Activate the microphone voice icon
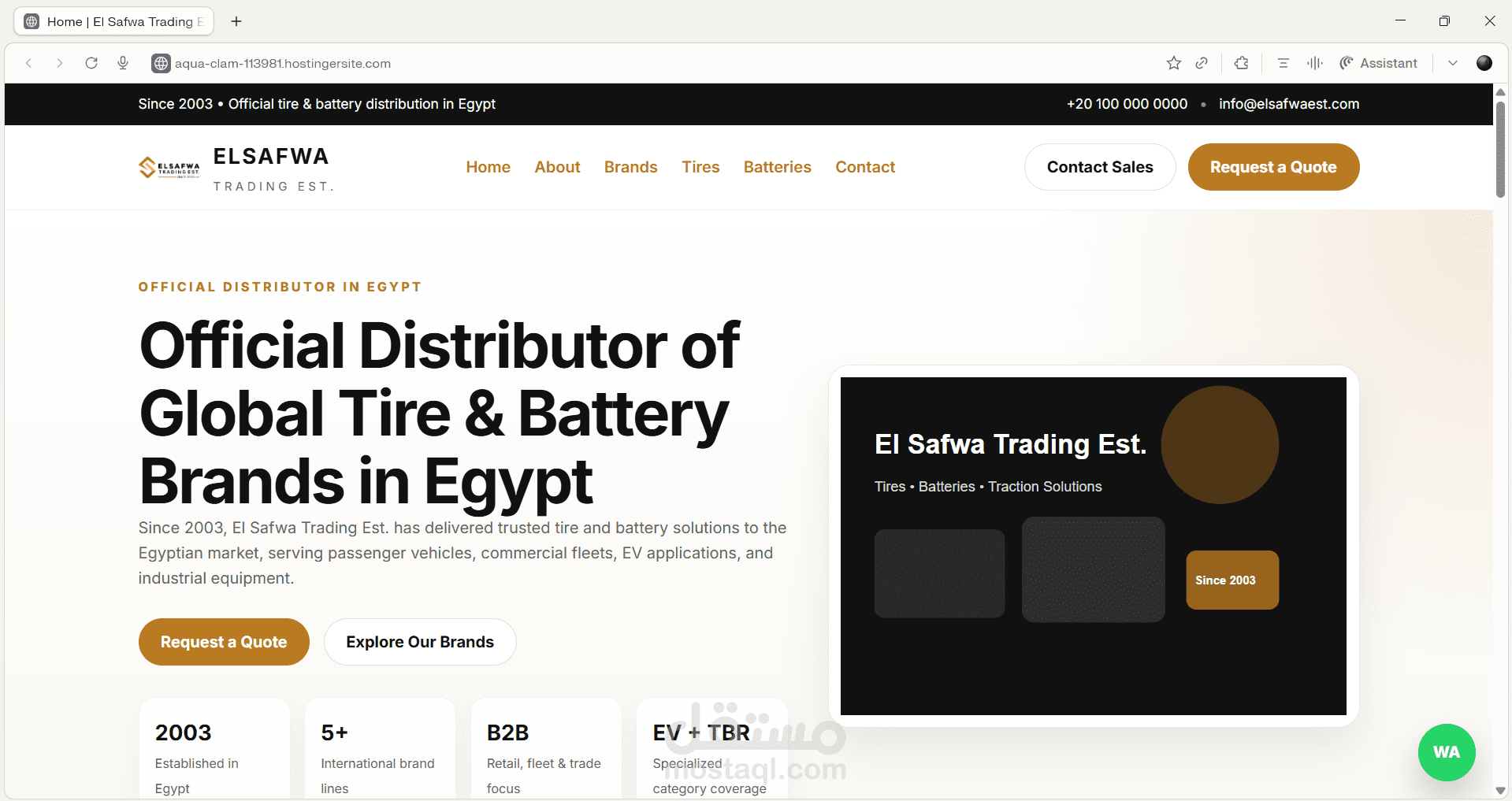Screen dimensions: 1512x801 [123, 63]
